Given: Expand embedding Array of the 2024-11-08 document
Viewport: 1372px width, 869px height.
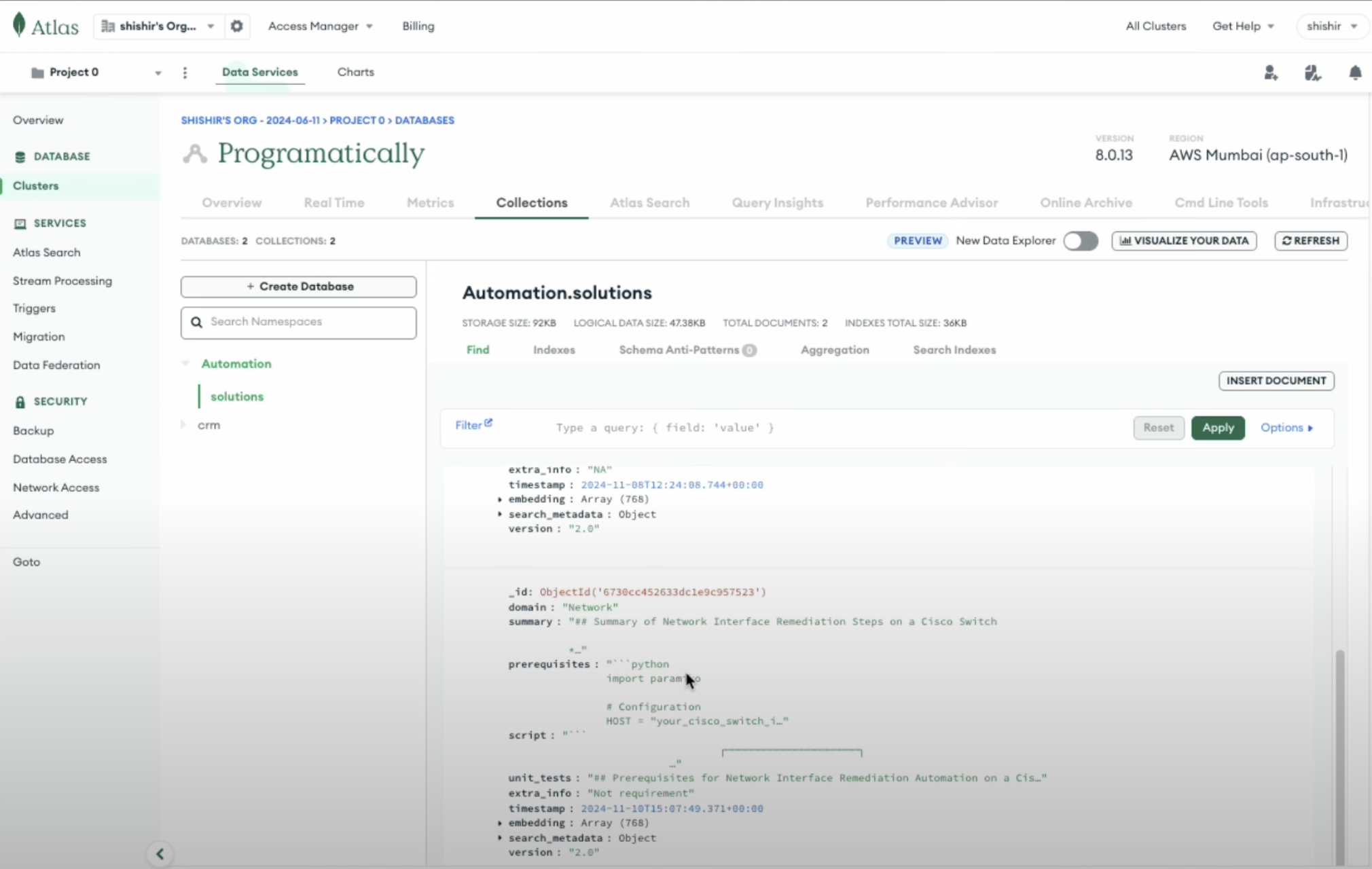Looking at the screenshot, I should click(500, 499).
